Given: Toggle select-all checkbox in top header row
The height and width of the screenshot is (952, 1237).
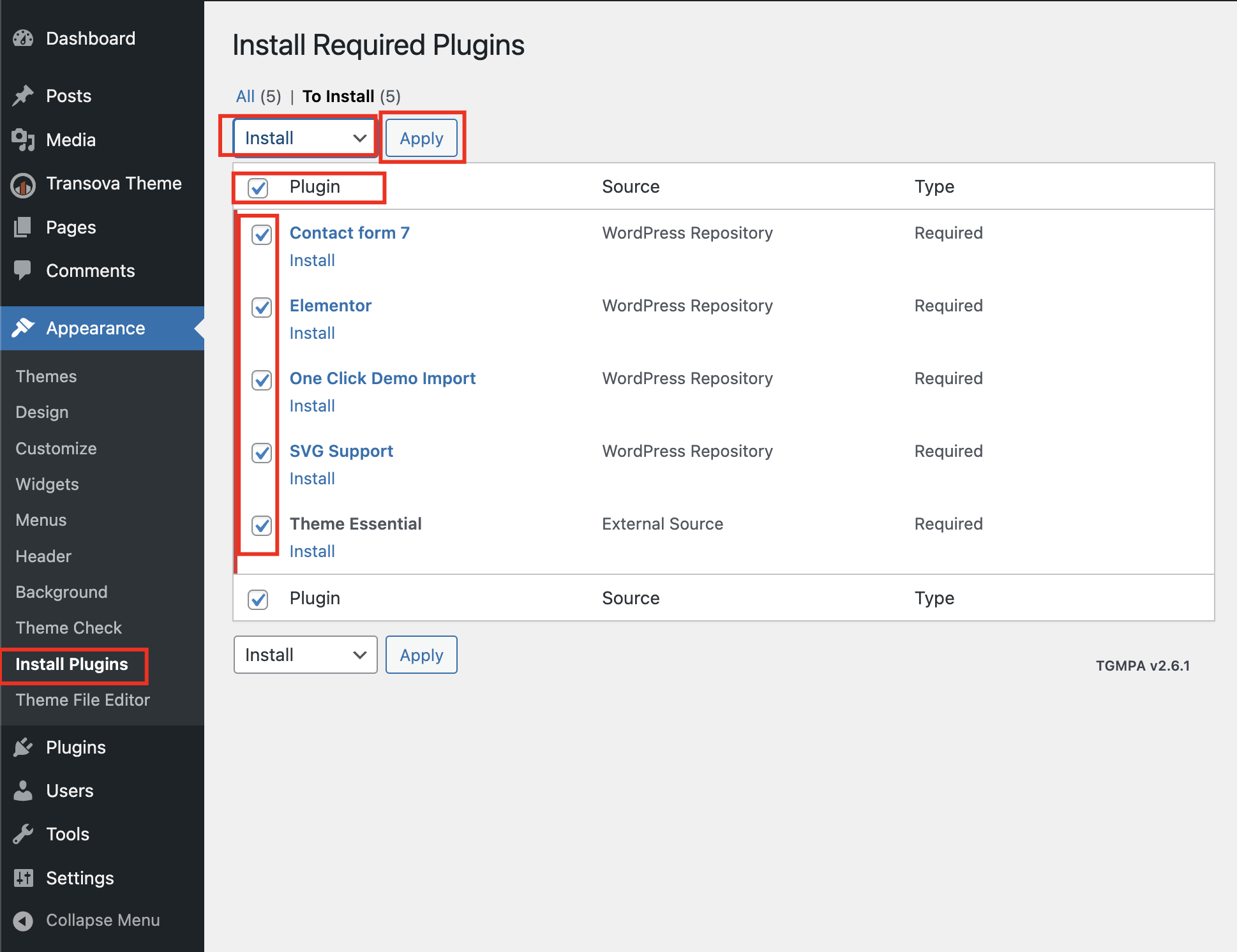Looking at the screenshot, I should pyautogui.click(x=258, y=188).
